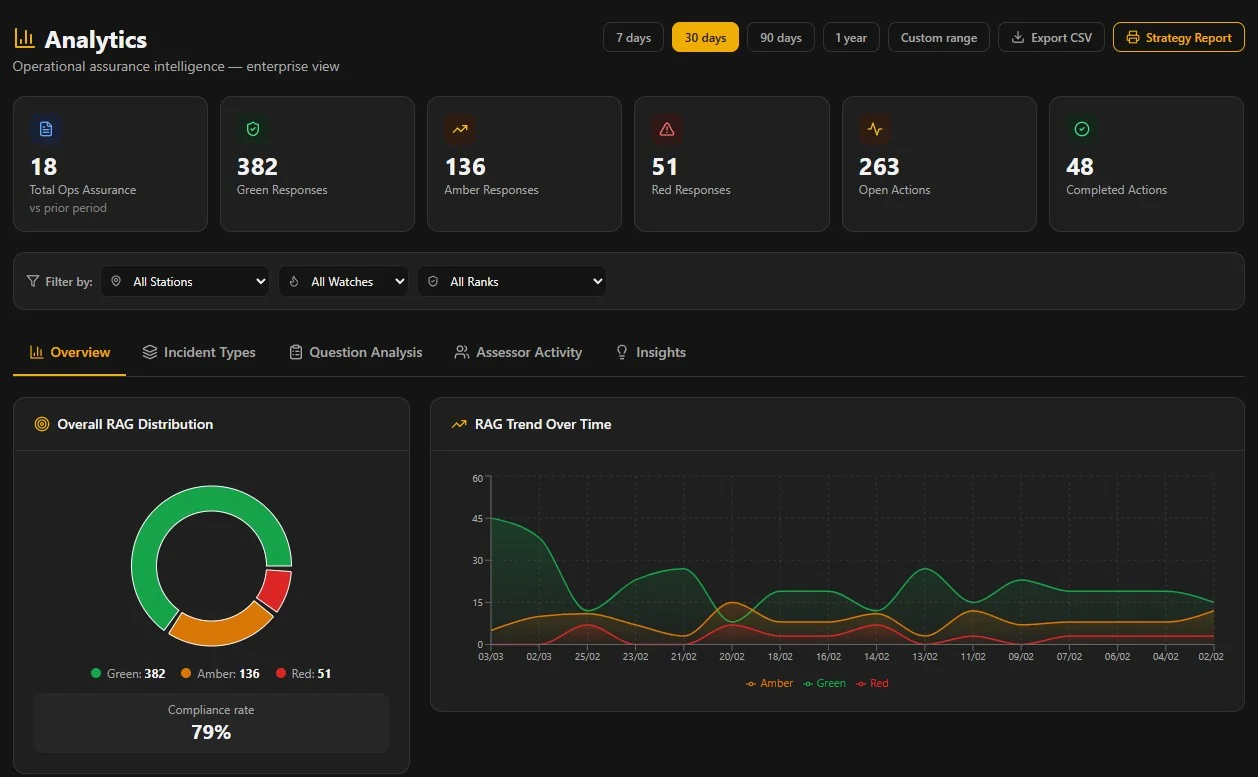Click the trend arrow icon on Amber Responses card

point(460,129)
